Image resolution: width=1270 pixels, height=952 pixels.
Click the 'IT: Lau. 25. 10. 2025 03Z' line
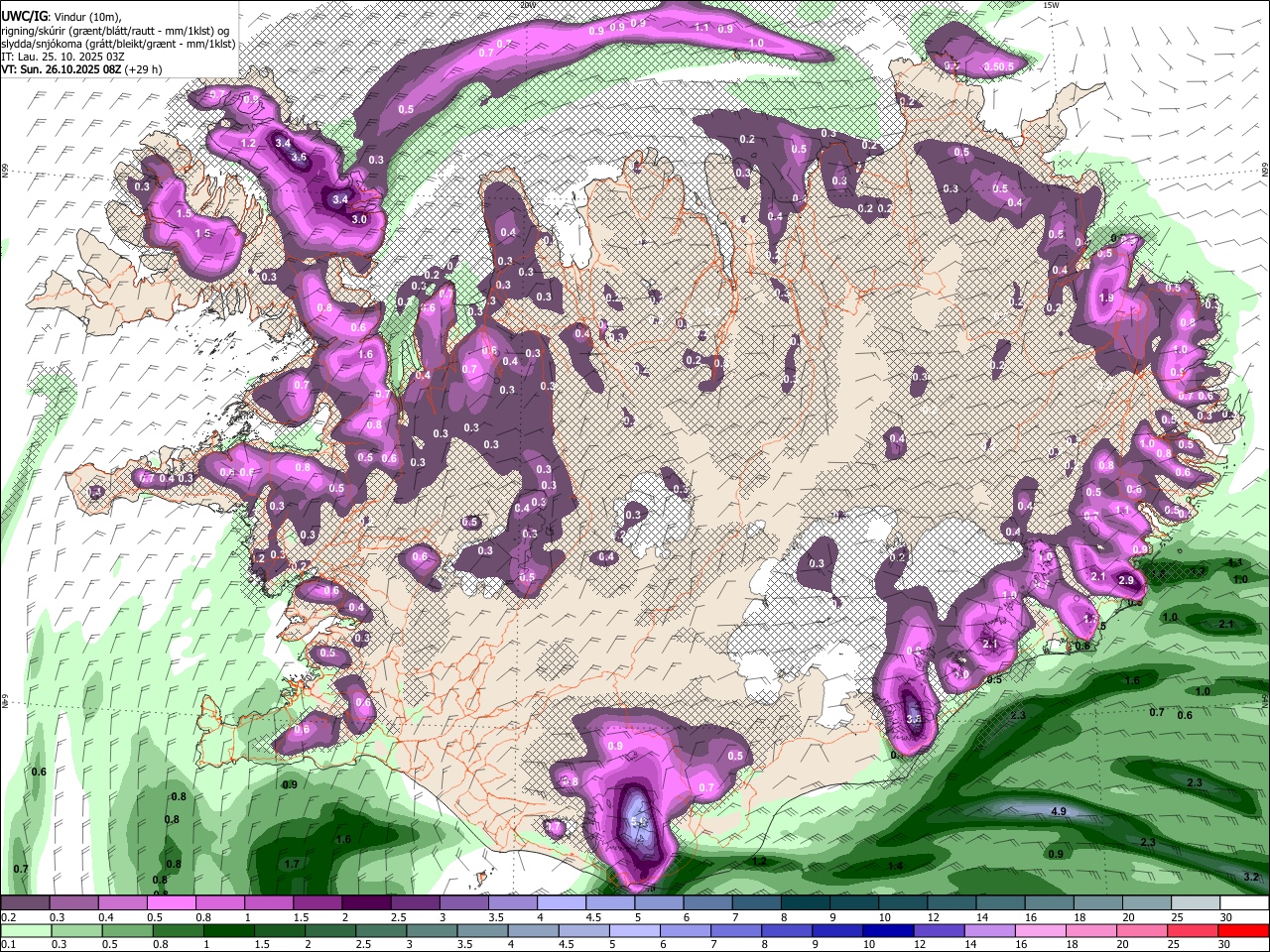(x=62, y=57)
